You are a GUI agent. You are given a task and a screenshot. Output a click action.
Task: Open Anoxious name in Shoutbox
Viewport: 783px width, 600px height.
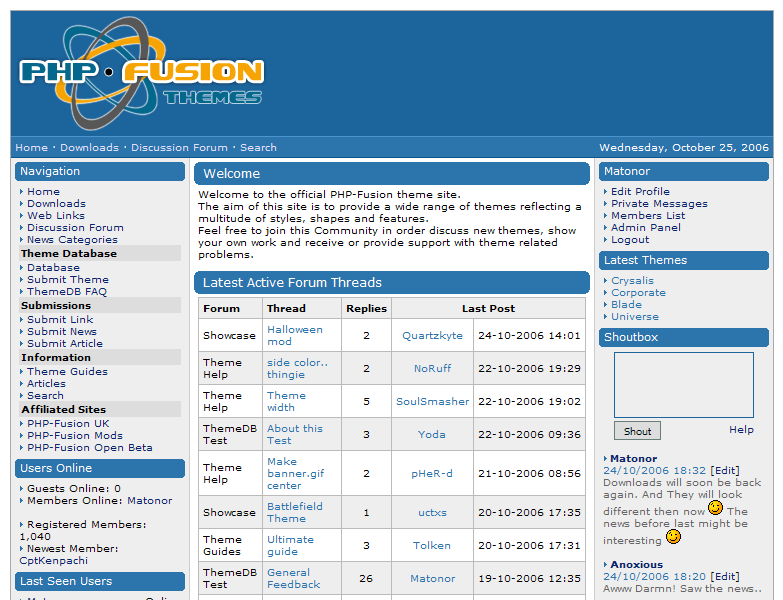(637, 565)
